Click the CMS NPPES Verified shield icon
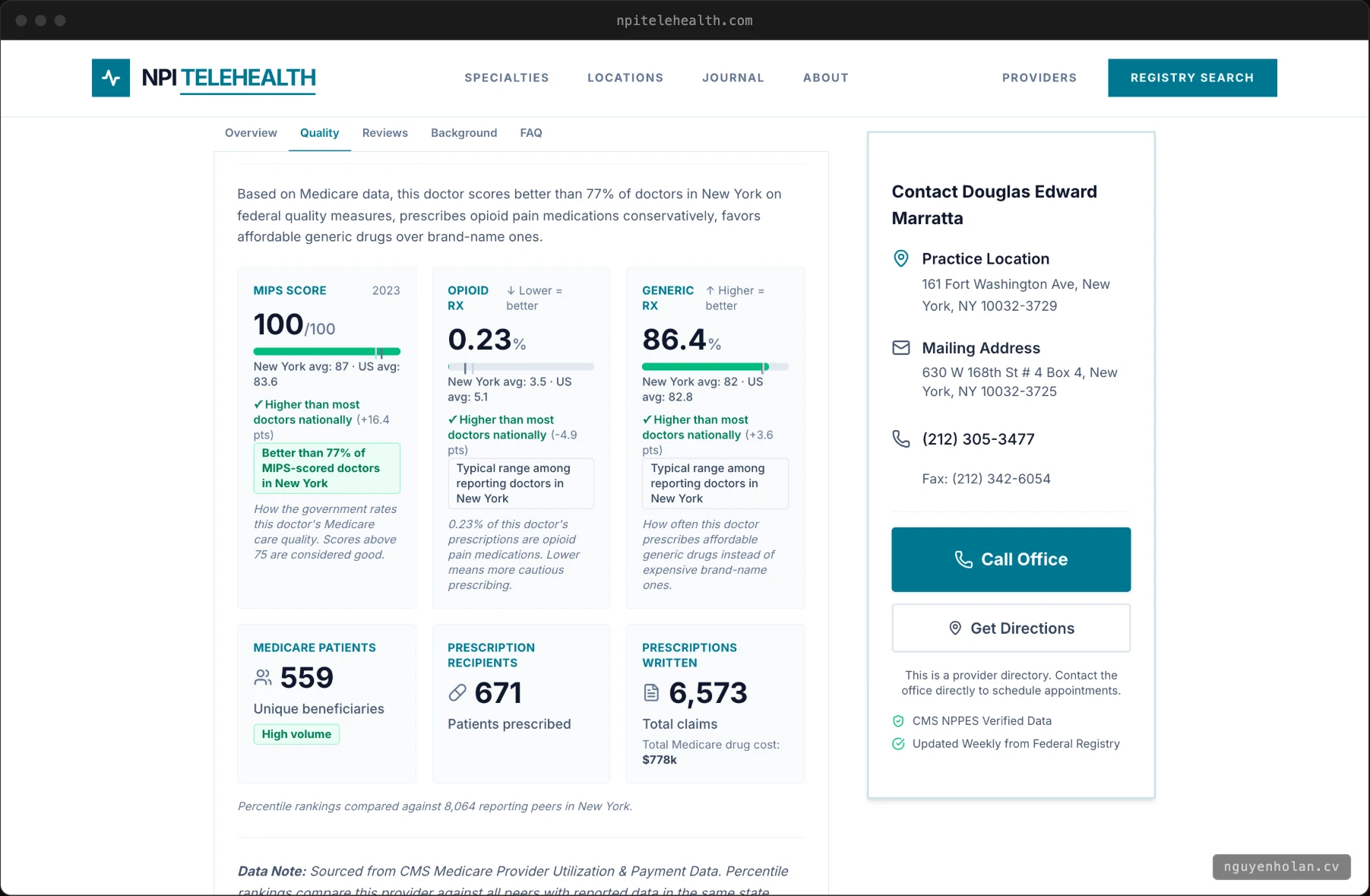Viewport: 1370px width, 896px height. tap(898, 721)
